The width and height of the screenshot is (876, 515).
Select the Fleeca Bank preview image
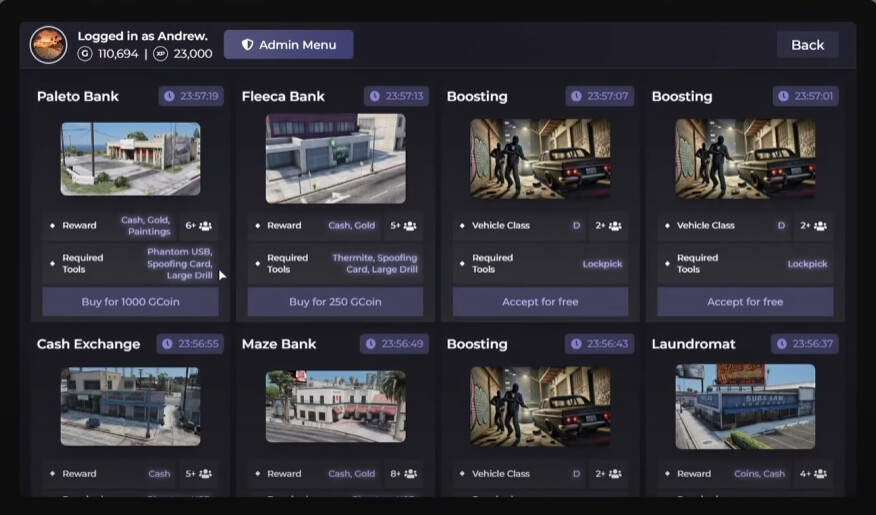click(336, 159)
